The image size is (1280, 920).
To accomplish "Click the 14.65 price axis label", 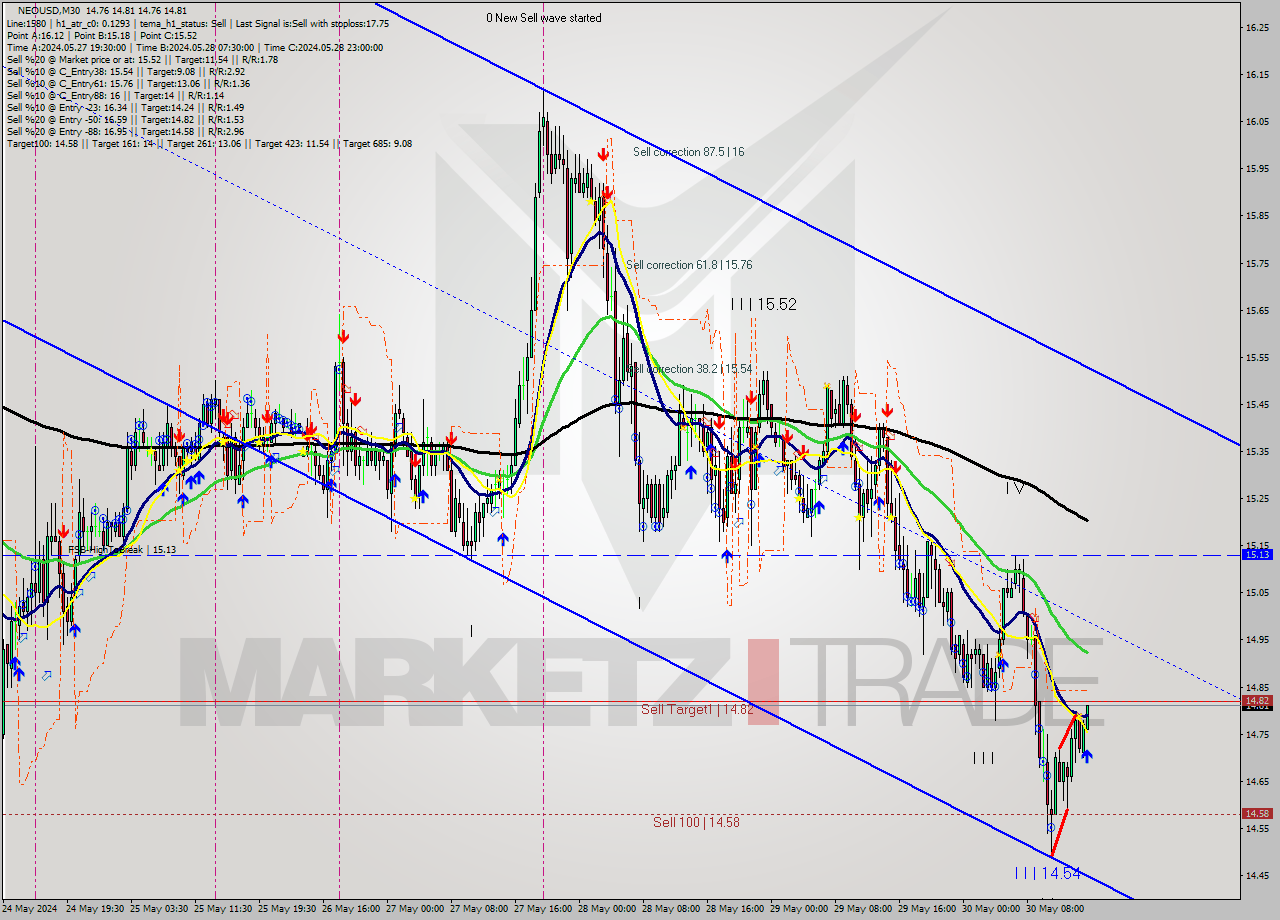I will coord(1256,781).
